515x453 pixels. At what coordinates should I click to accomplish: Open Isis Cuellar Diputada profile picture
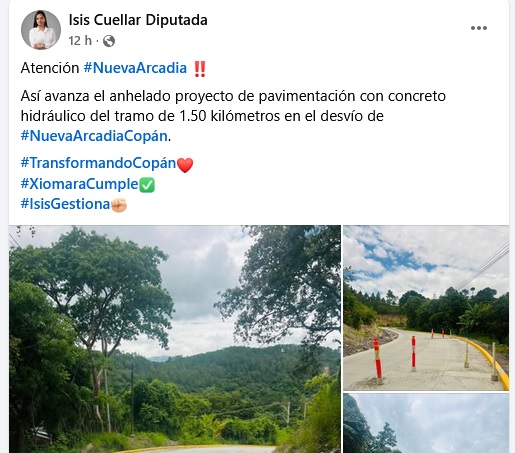41,30
